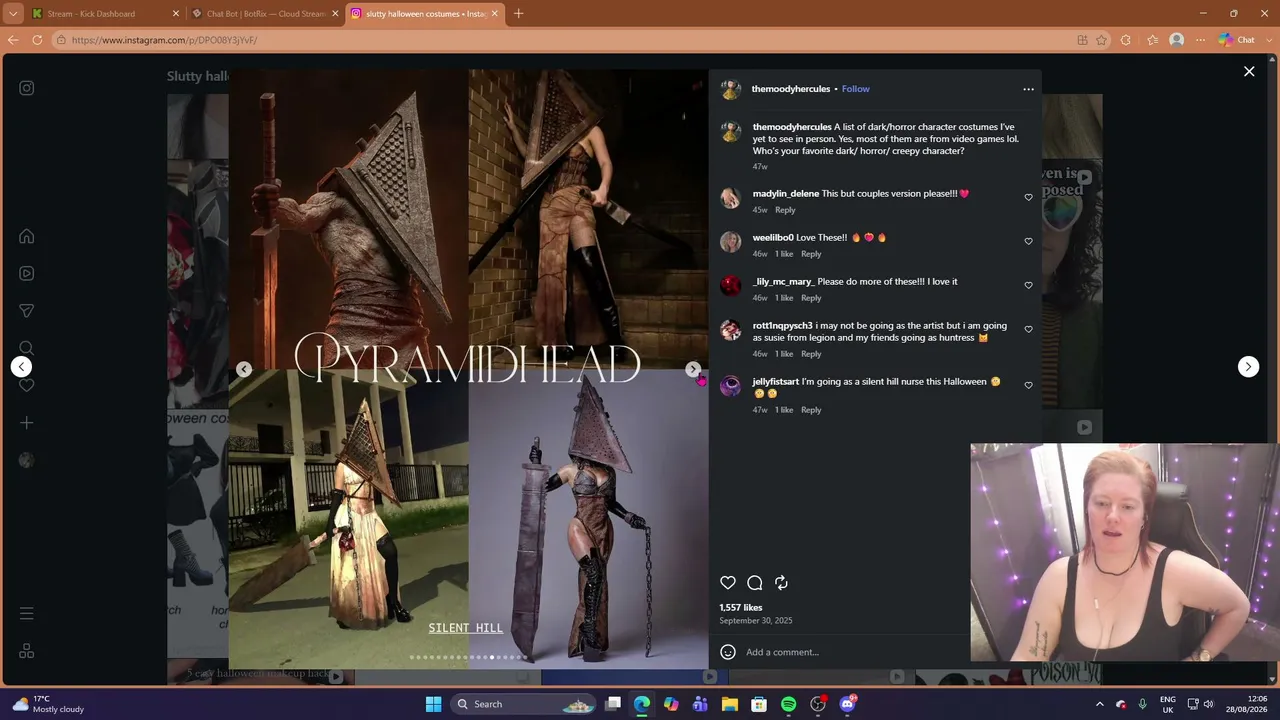Show previous carousel image
This screenshot has width=1280, height=720.
[x=244, y=369]
